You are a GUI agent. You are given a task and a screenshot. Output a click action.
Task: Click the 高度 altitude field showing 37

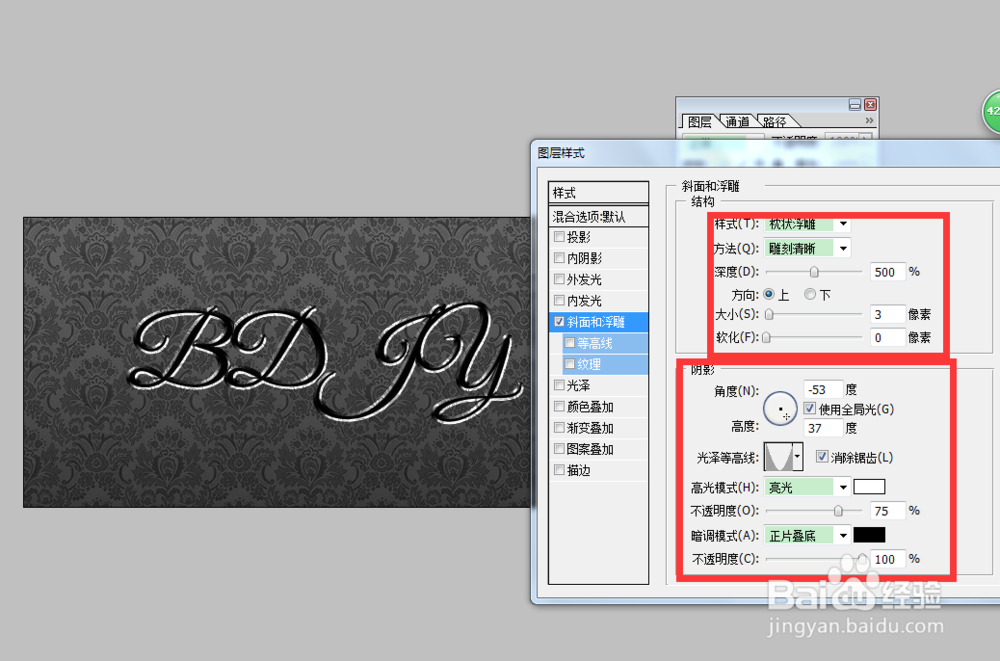coord(823,428)
